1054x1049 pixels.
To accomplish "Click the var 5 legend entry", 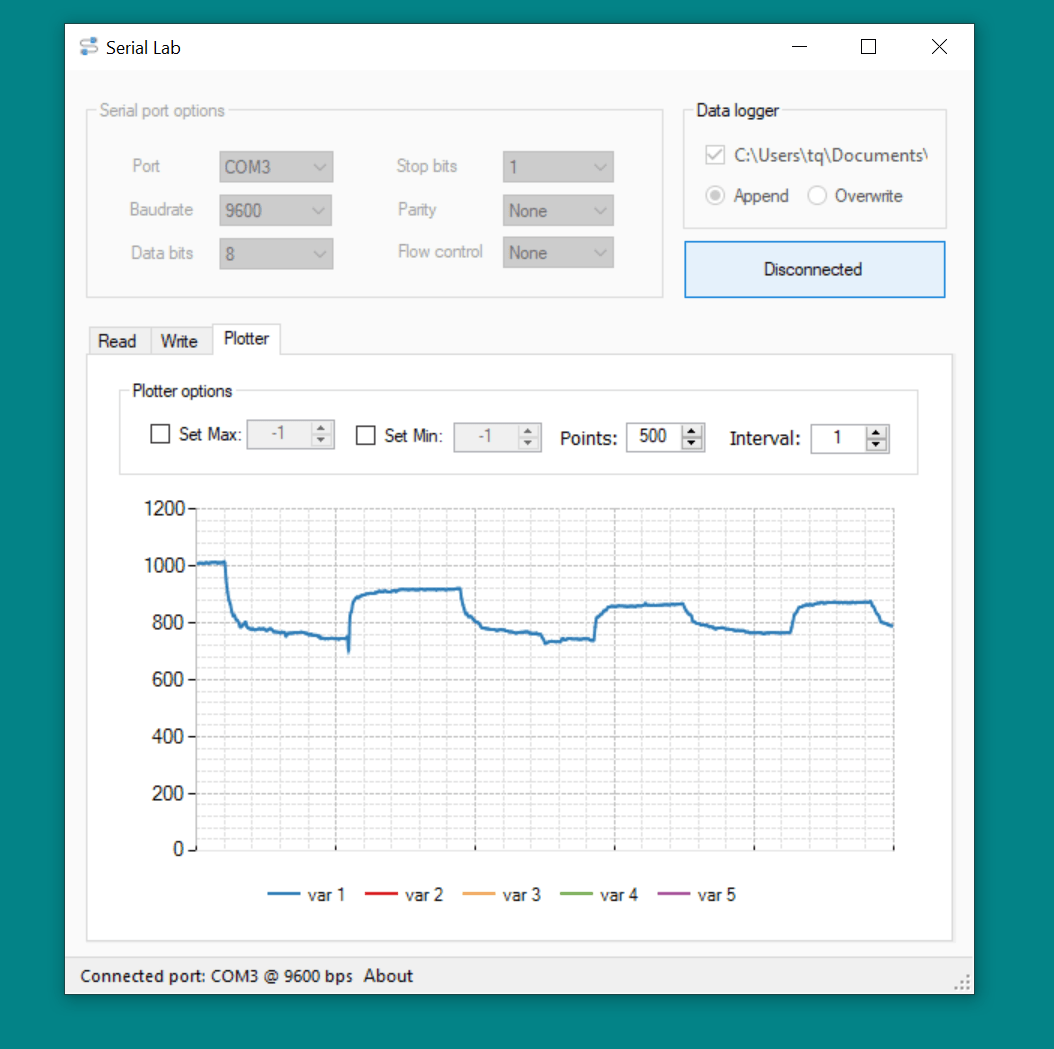I will [x=696, y=895].
